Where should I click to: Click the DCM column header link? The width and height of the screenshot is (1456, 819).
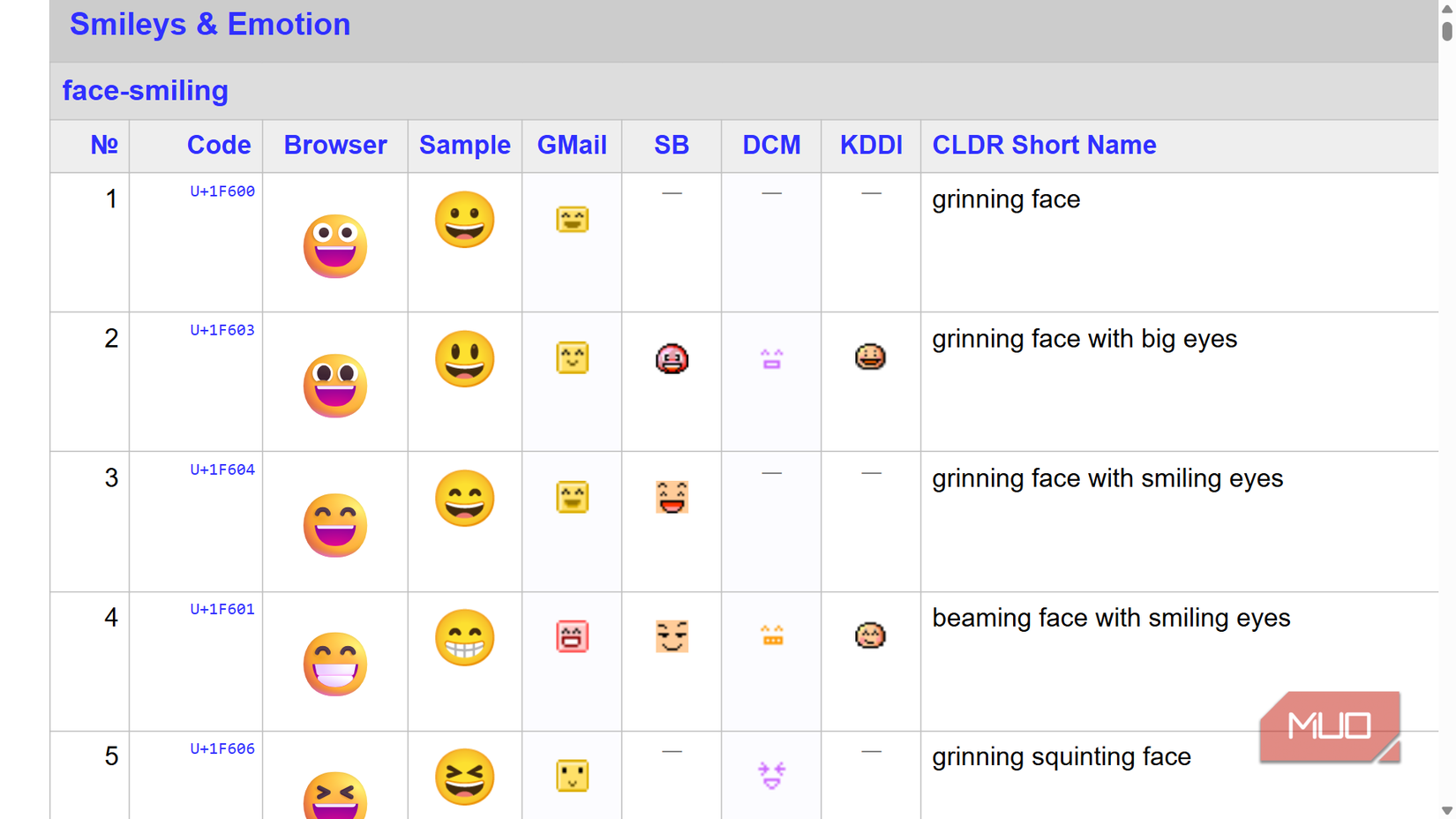point(771,145)
